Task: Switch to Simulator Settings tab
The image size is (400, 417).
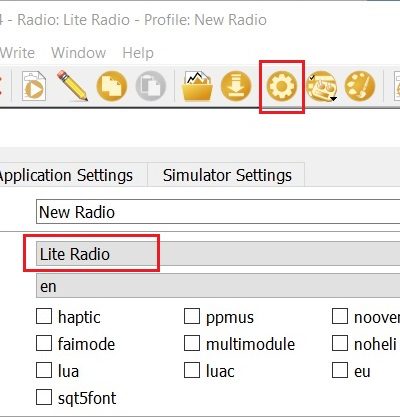Action: point(227,175)
